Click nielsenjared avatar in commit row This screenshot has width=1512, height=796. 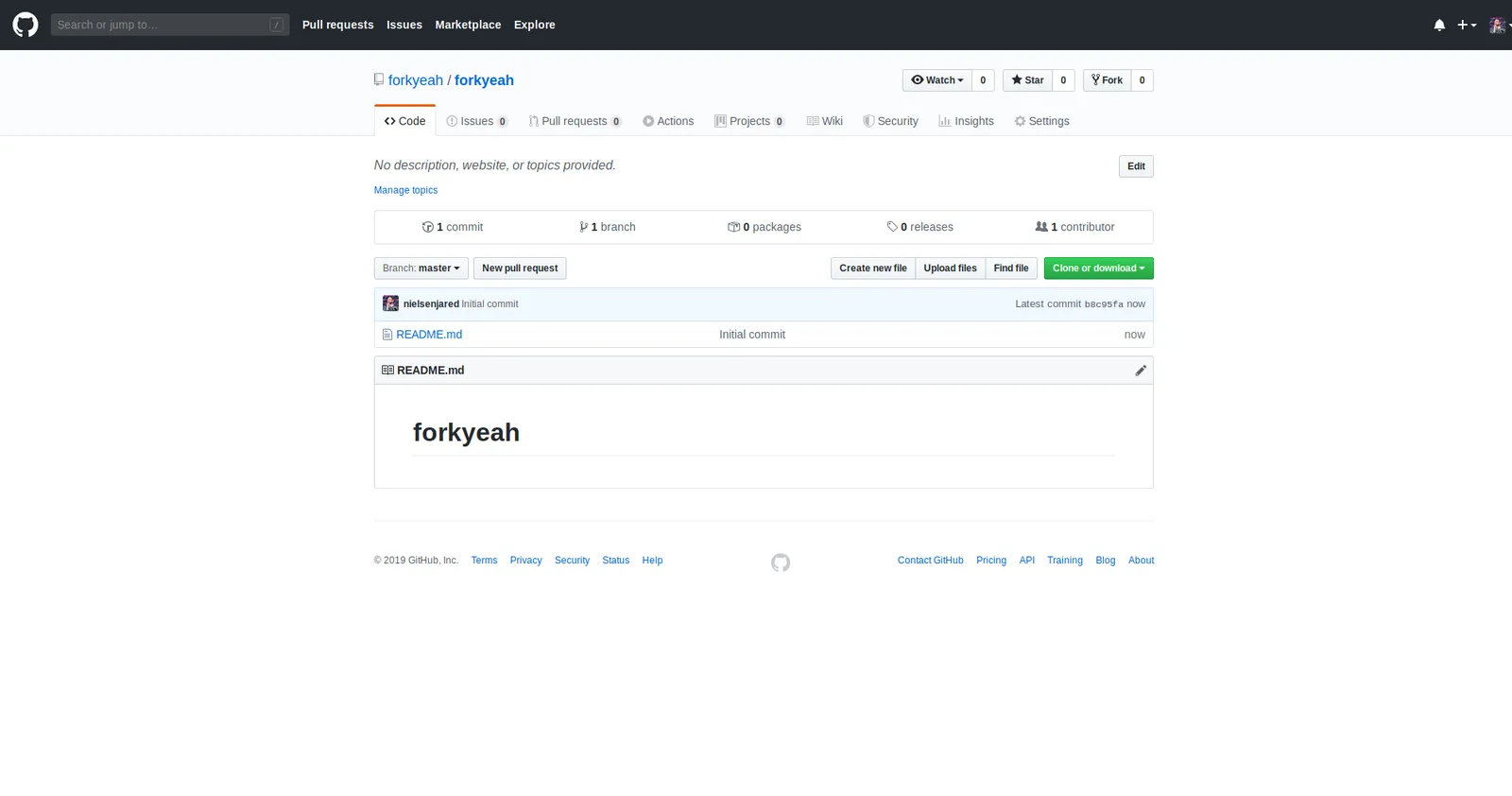click(x=390, y=303)
